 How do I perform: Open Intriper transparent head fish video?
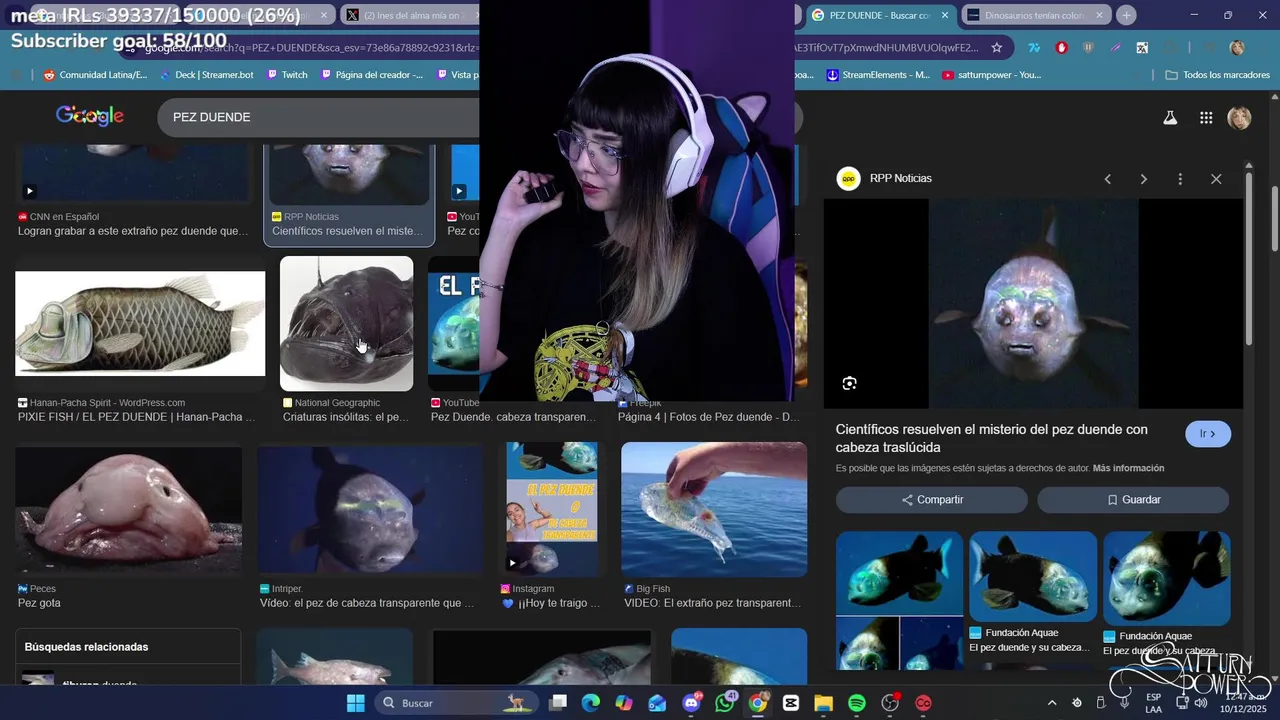point(370,509)
